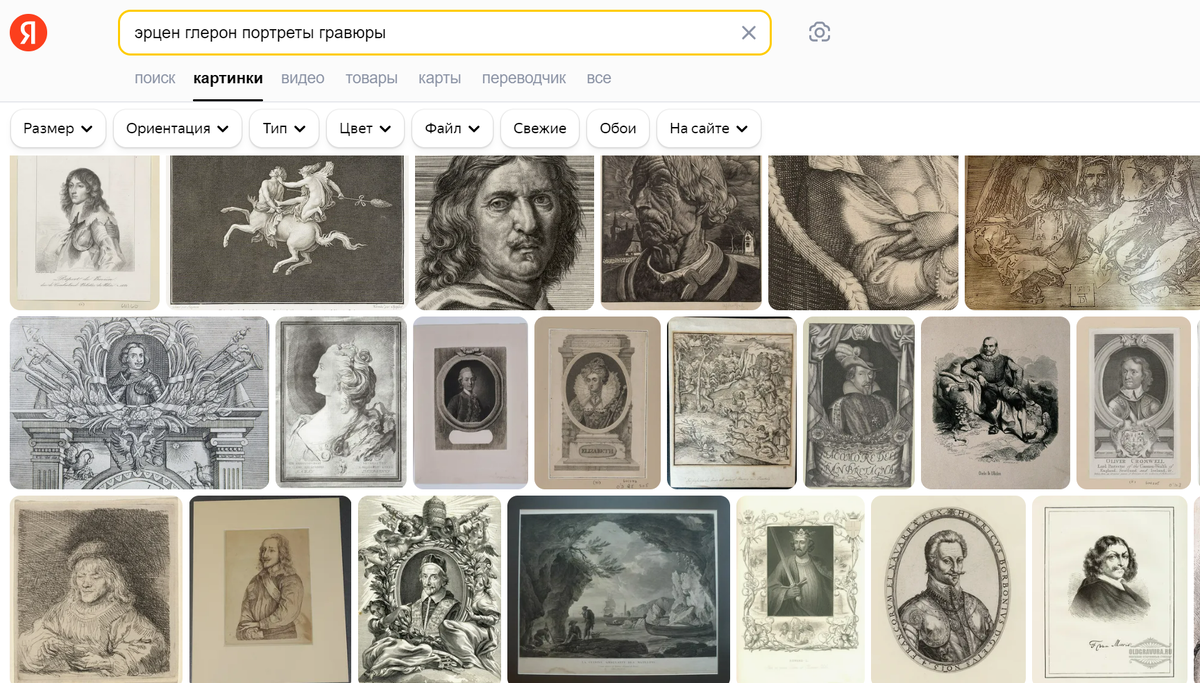Open the bearded man portrait on beige mount
1200x683 pixels.
[270, 589]
